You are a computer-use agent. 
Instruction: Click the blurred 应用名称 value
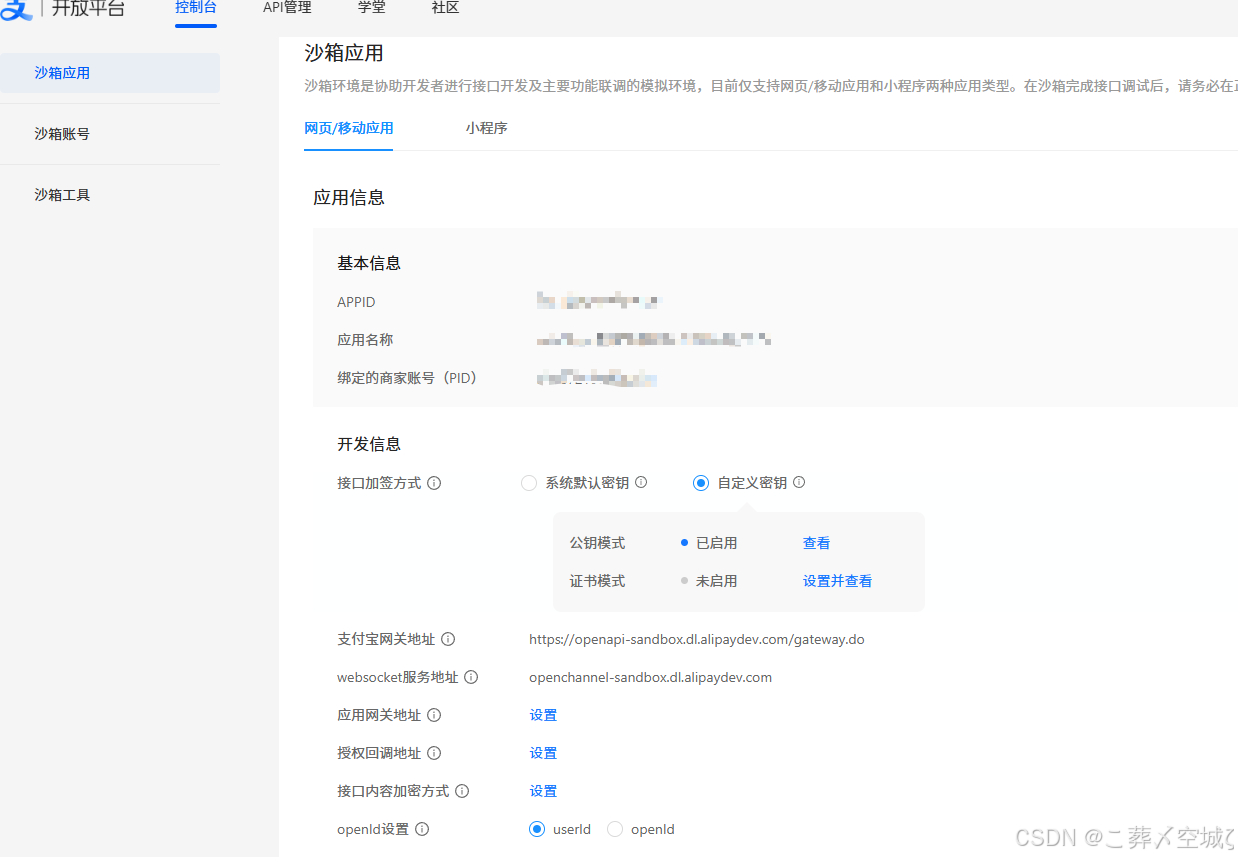tap(653, 340)
